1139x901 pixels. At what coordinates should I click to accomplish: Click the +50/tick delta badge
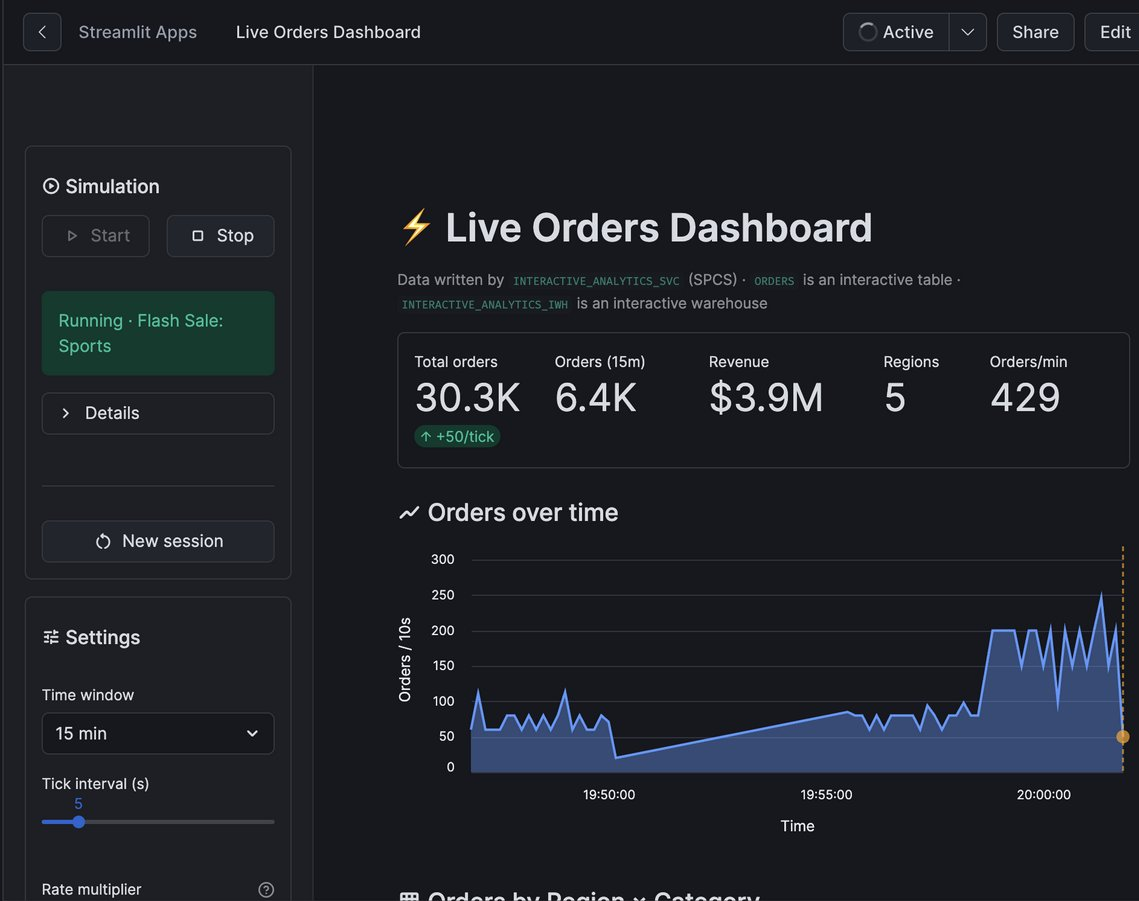click(x=457, y=436)
